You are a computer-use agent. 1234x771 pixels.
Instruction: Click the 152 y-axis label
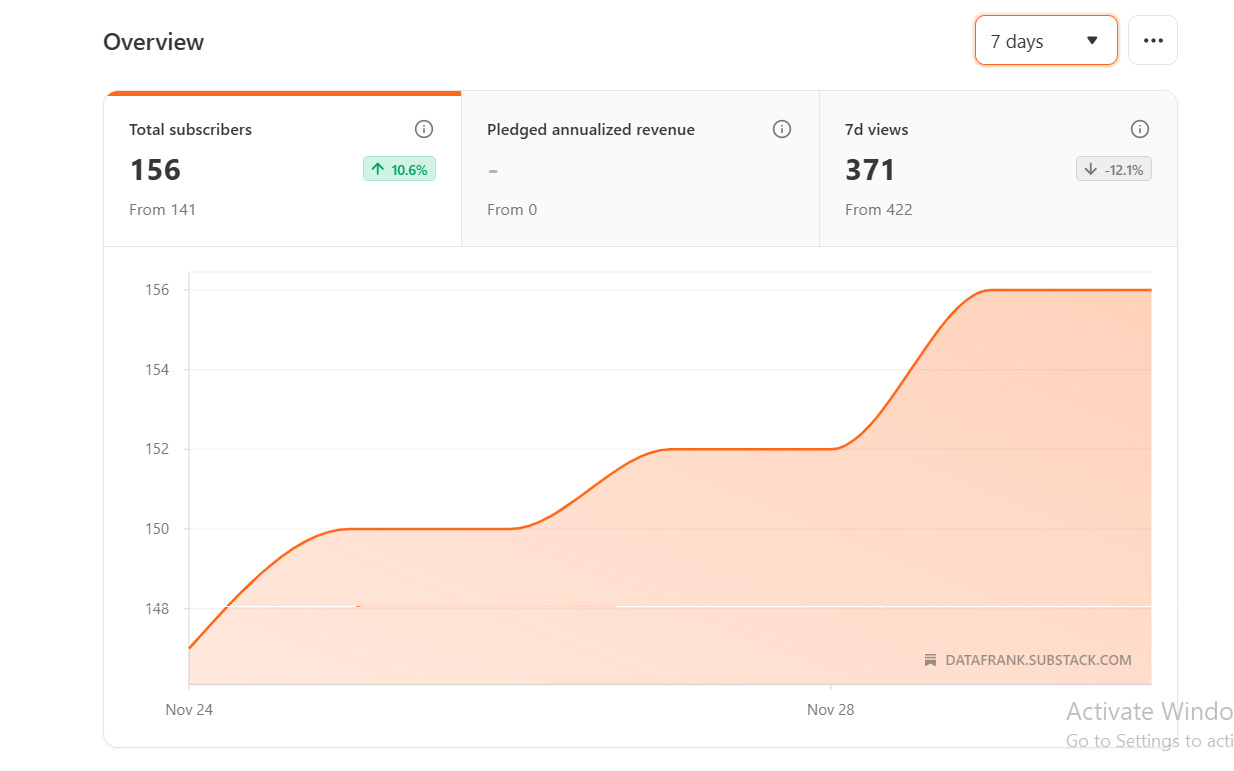point(157,449)
